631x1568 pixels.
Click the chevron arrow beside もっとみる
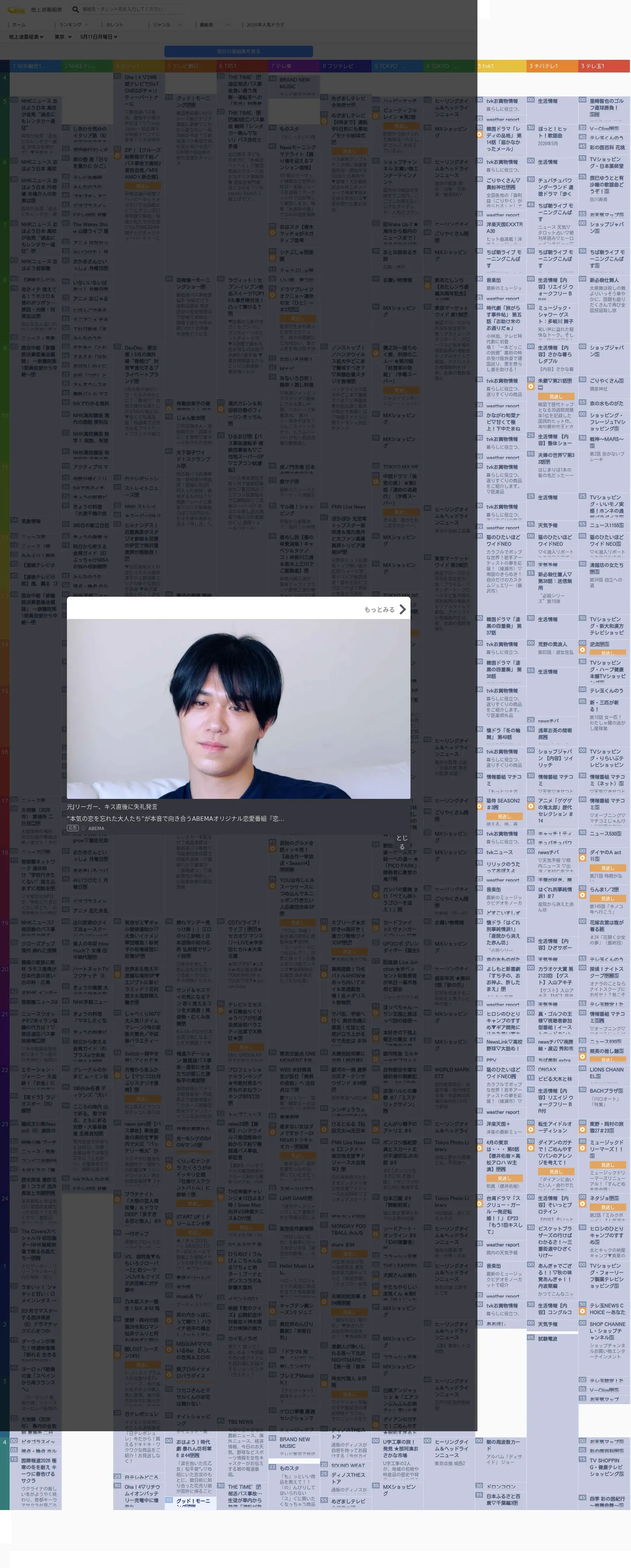(402, 609)
